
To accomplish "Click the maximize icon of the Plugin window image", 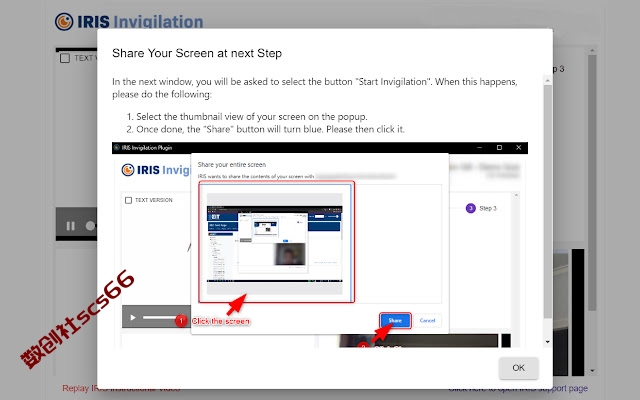I will (x=499, y=147).
